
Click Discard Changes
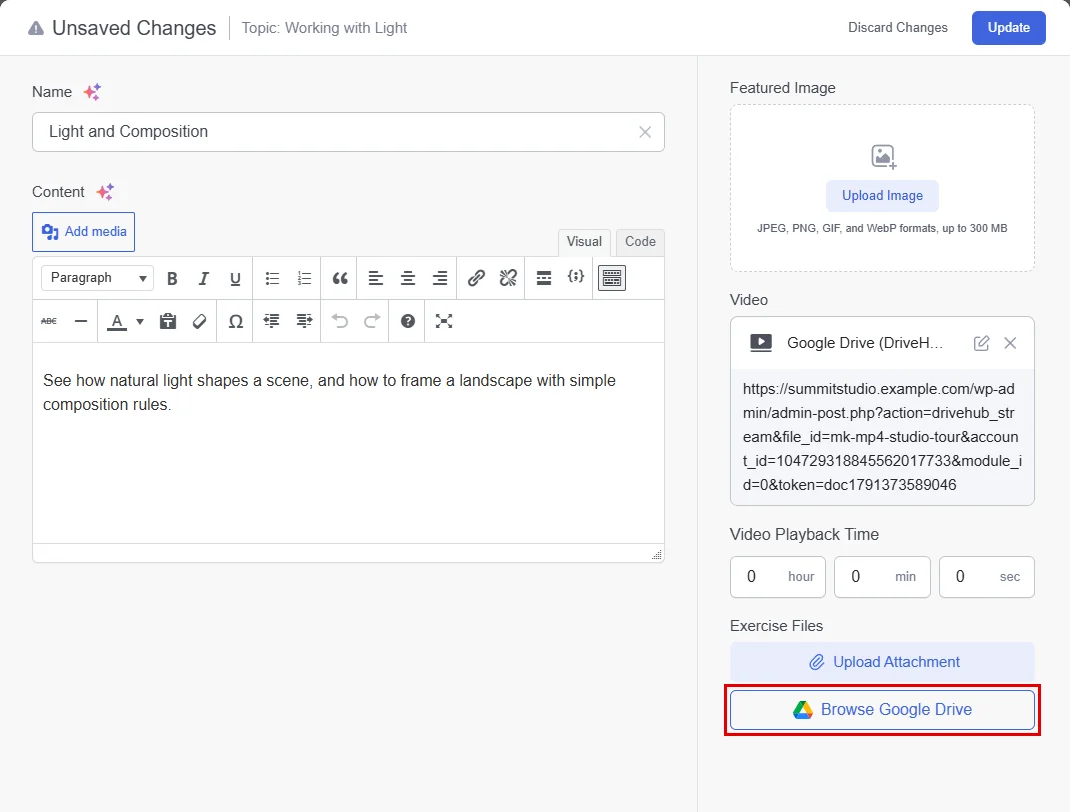pos(897,27)
